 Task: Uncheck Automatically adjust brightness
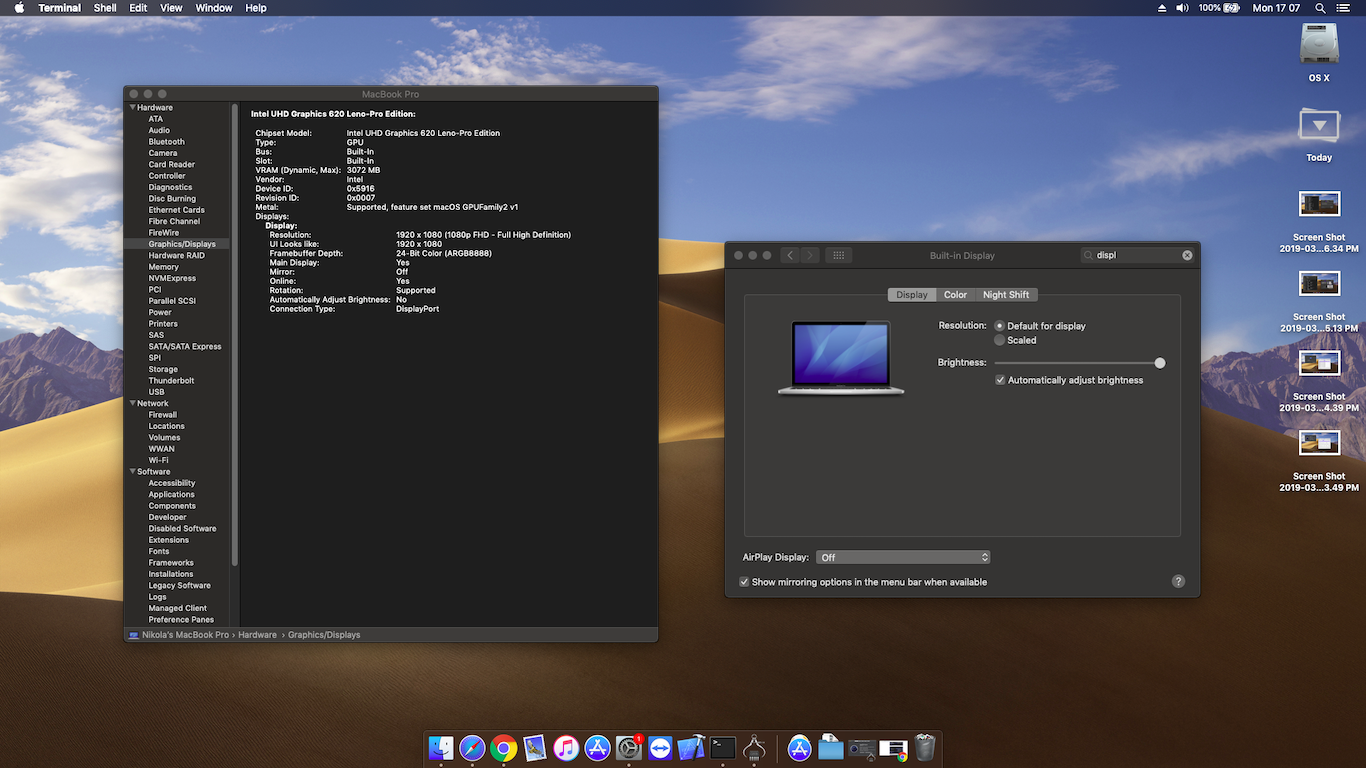[x=1000, y=380]
